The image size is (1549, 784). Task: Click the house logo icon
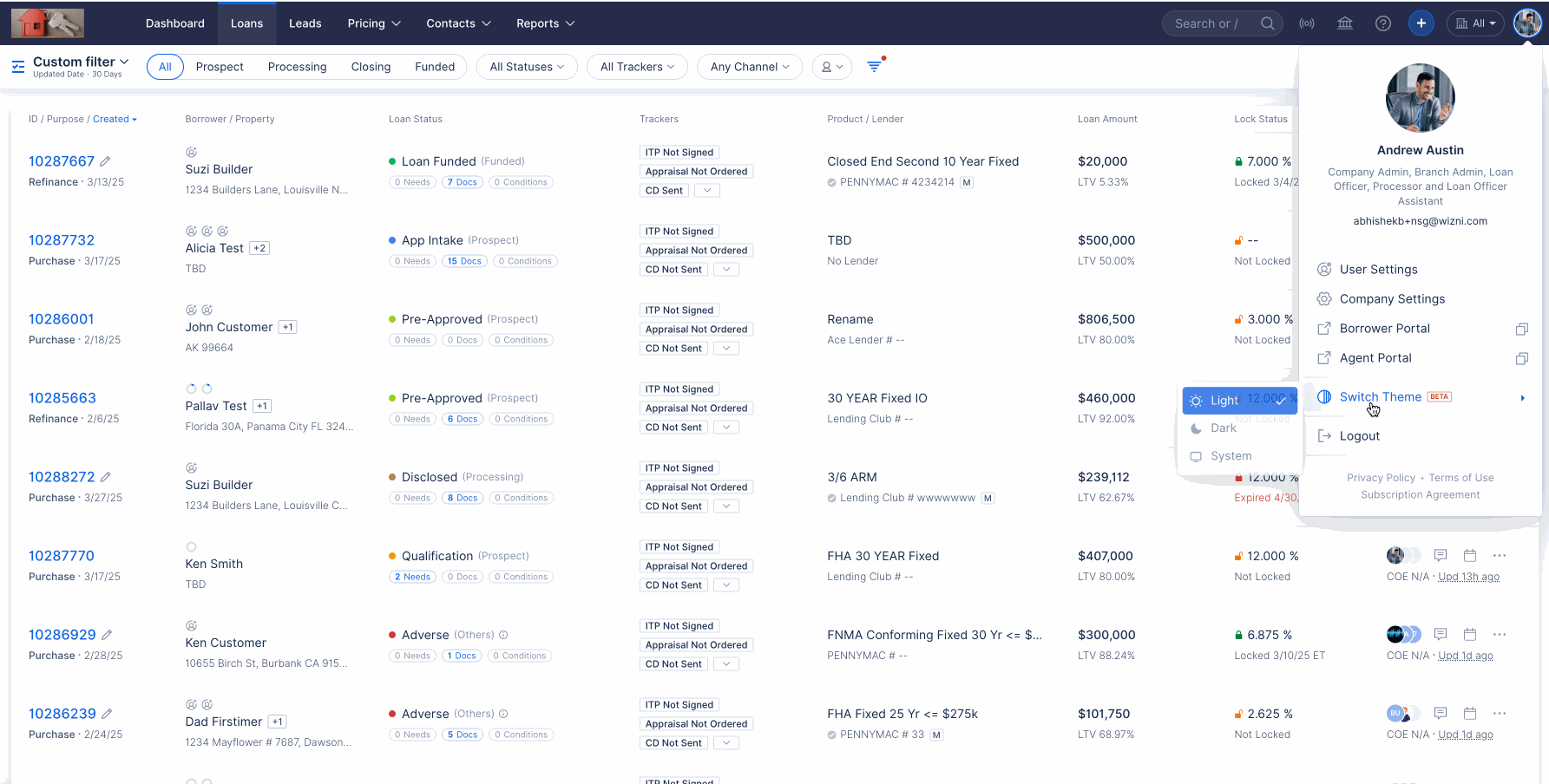48,23
